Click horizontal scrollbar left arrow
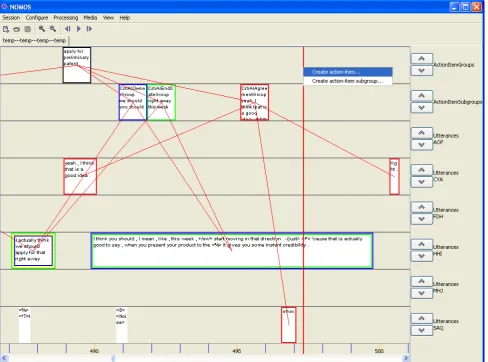 tap(3, 358)
